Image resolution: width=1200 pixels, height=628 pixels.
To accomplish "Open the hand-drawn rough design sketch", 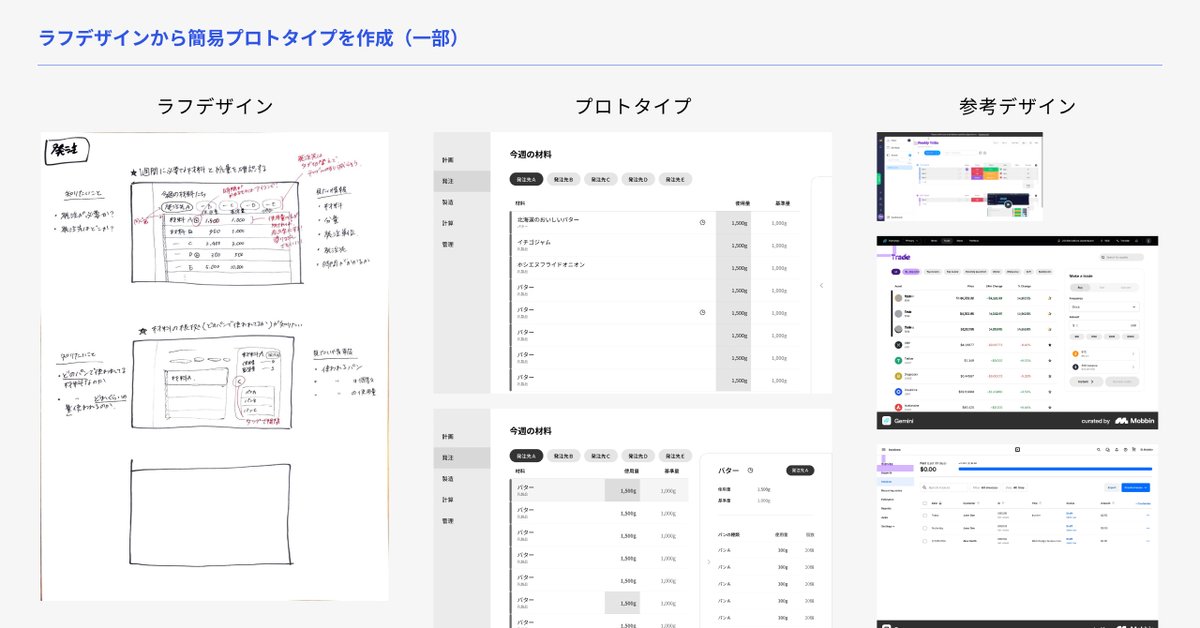I will (215, 366).
